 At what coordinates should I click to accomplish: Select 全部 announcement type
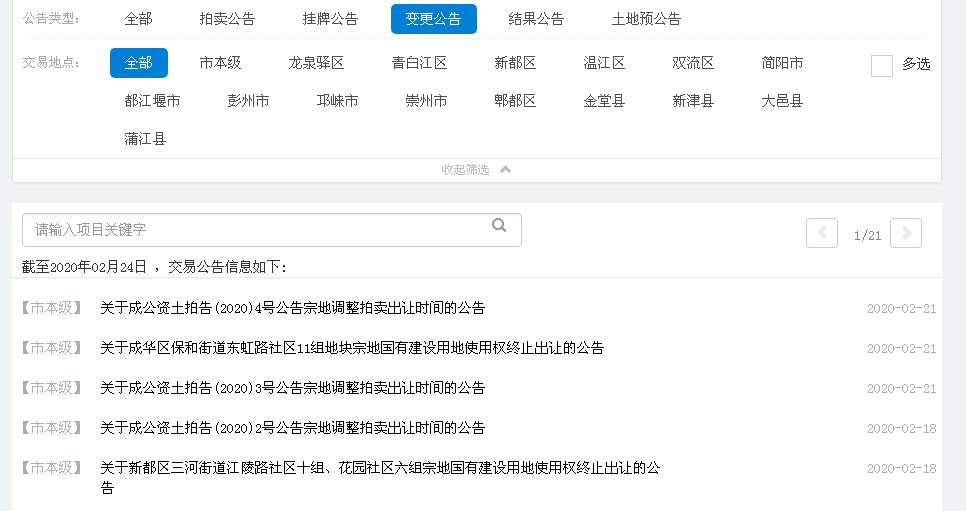coord(138,19)
